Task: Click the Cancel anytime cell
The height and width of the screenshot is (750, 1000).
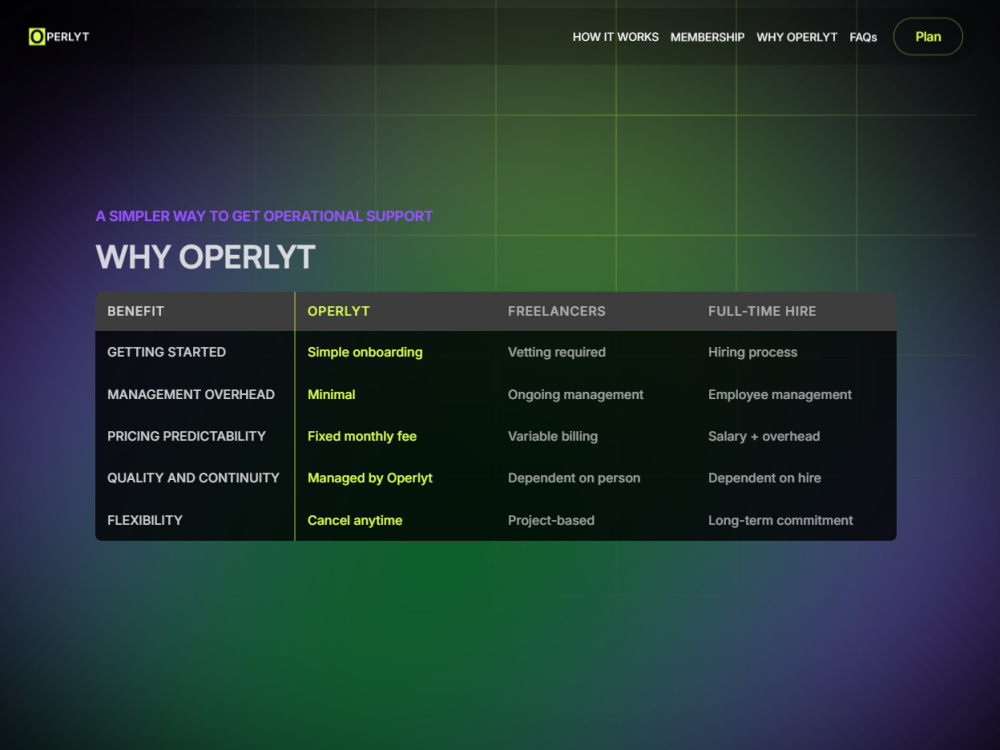Action: (x=355, y=520)
